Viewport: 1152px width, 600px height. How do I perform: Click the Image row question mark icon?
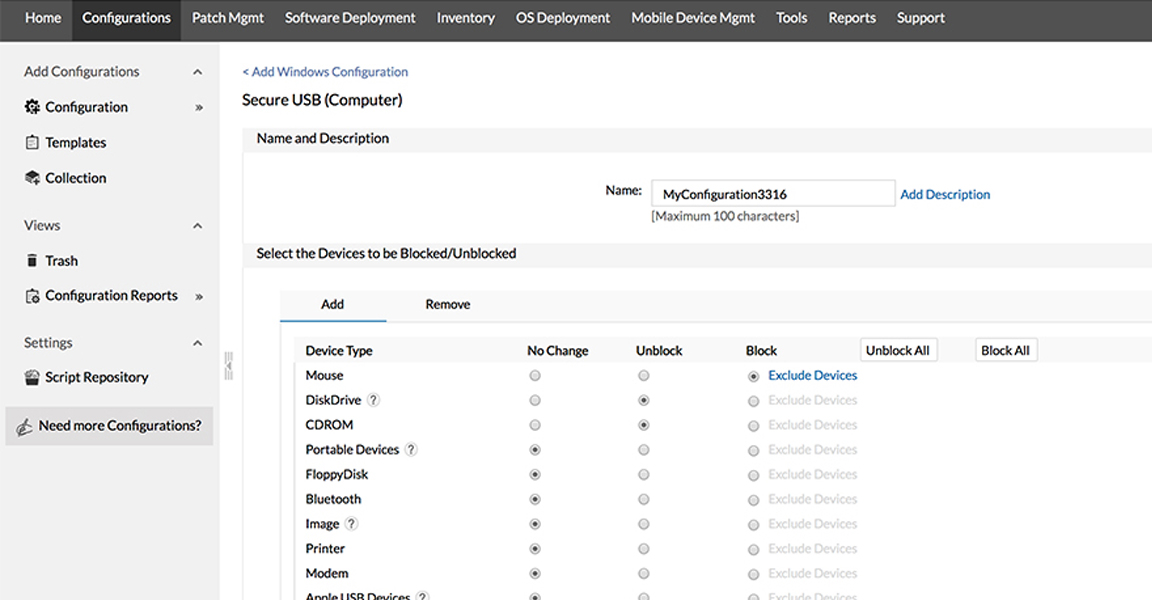350,523
